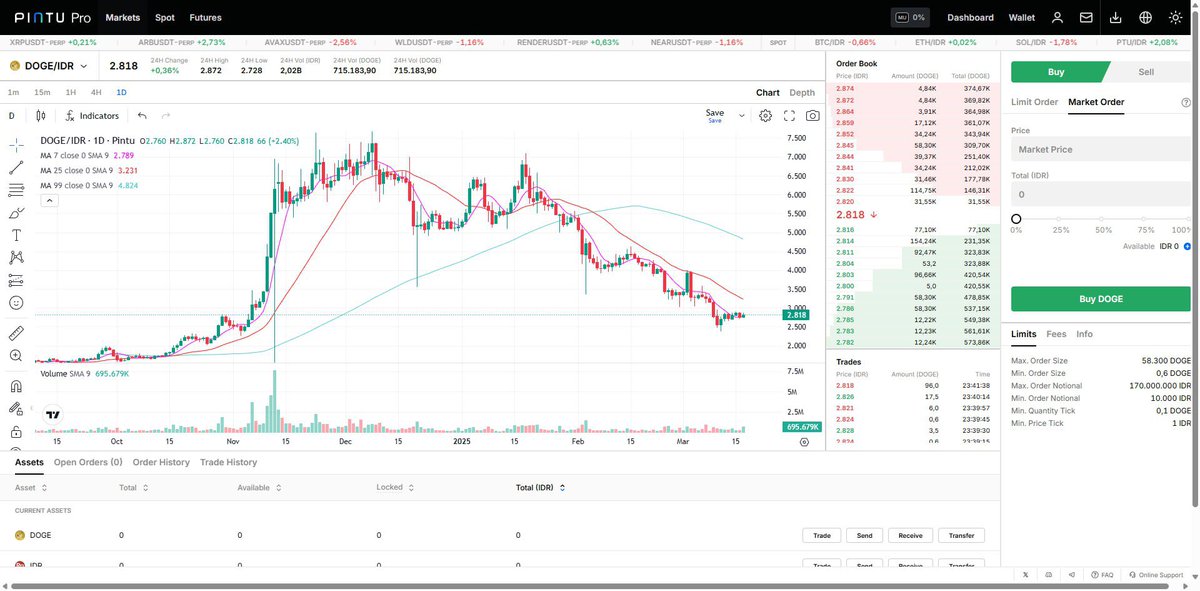The image size is (1200, 591).
Task: Open the Save layout dropdown arrow
Action: [741, 116]
